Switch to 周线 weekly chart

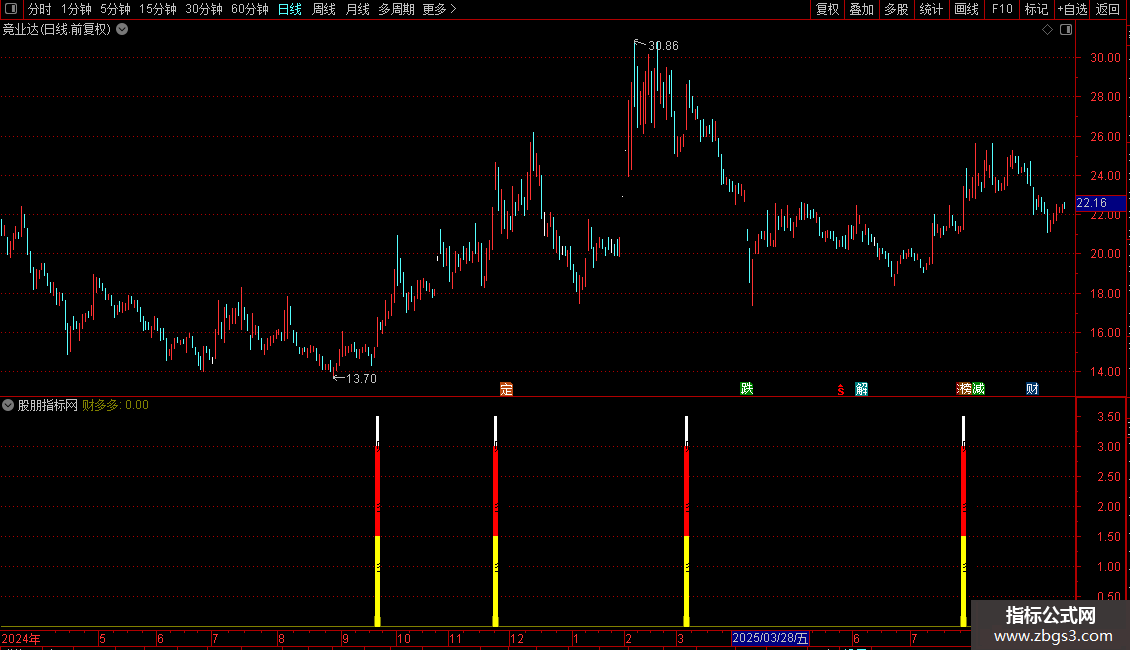tap(324, 9)
